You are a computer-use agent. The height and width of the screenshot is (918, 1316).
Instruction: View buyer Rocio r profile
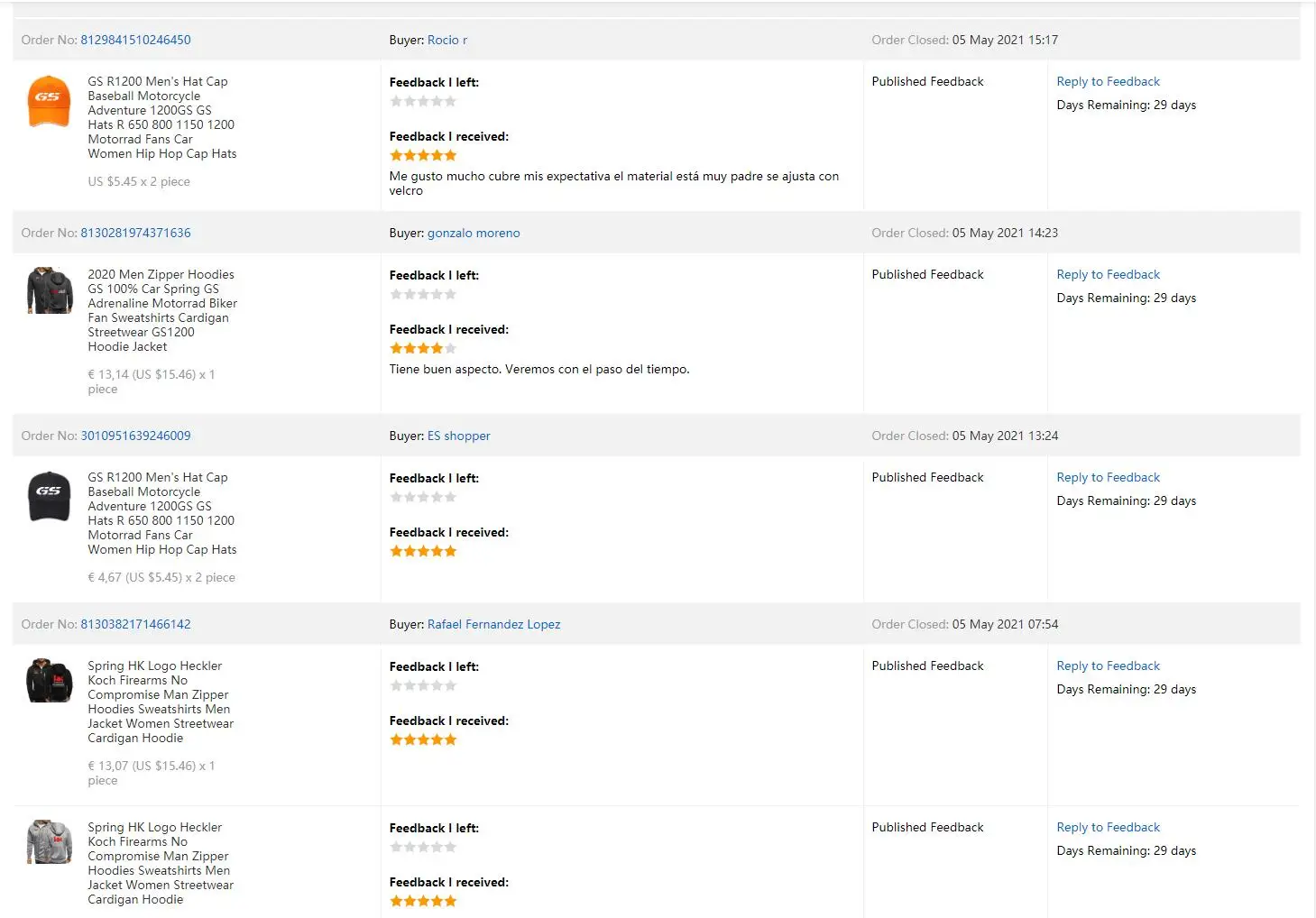coord(446,40)
